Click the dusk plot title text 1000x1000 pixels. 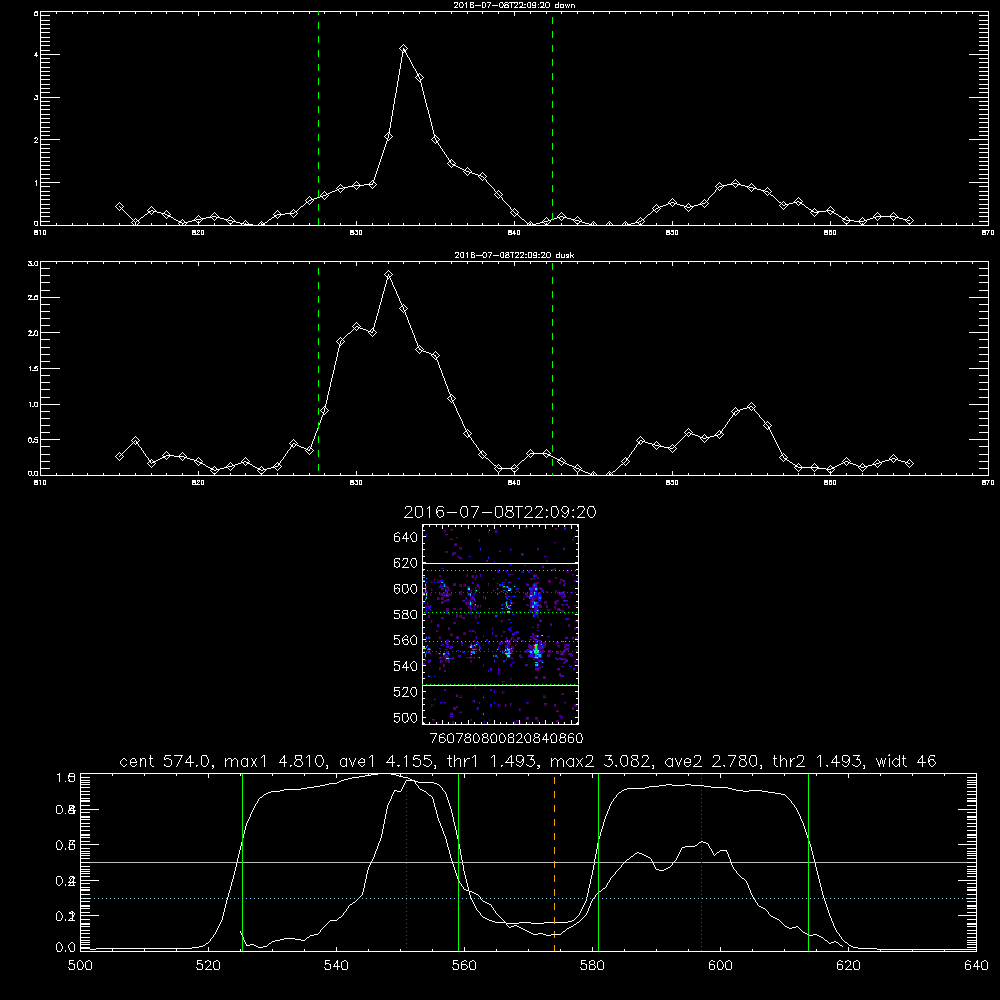pyautogui.click(x=514, y=255)
